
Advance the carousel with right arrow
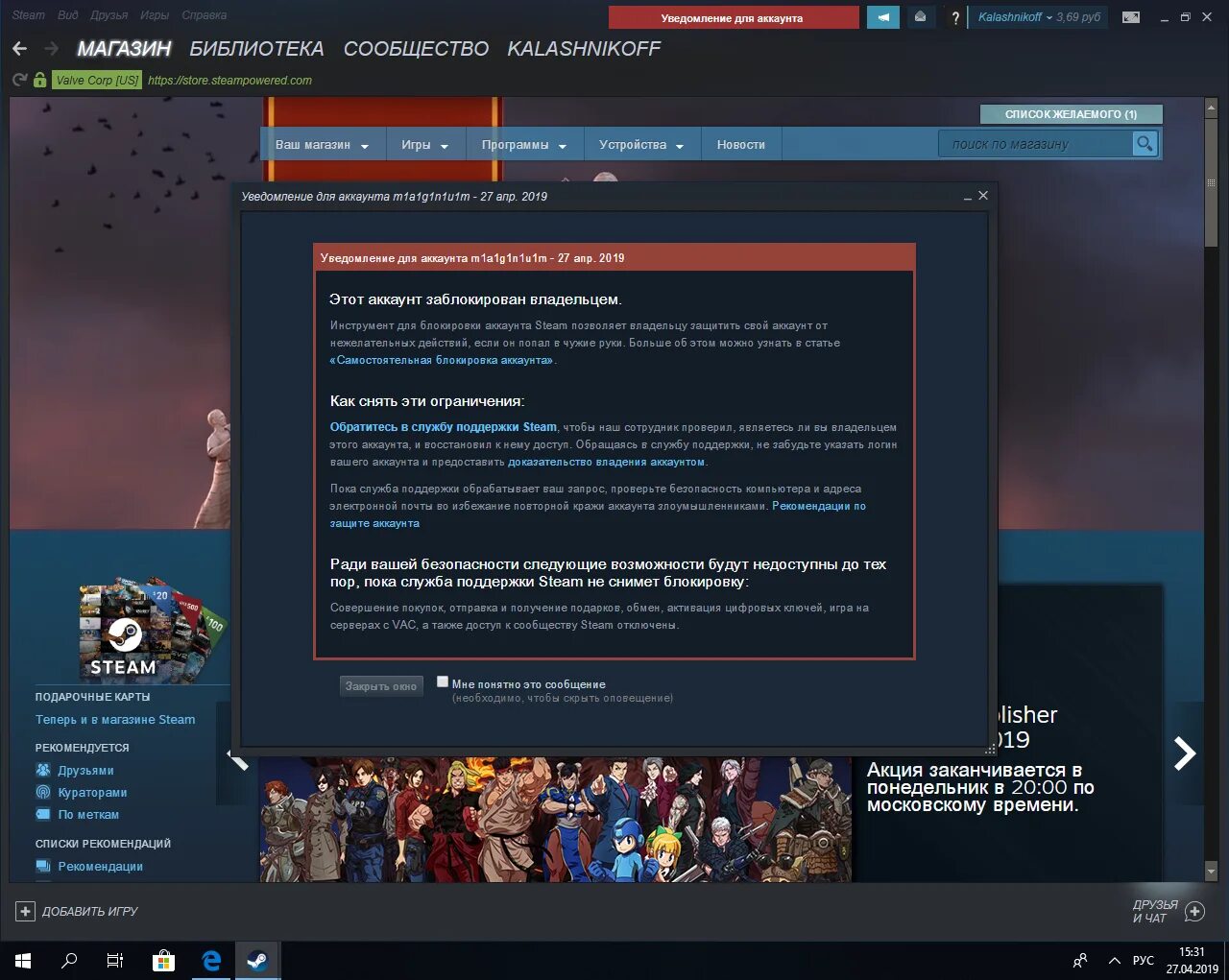1185,753
